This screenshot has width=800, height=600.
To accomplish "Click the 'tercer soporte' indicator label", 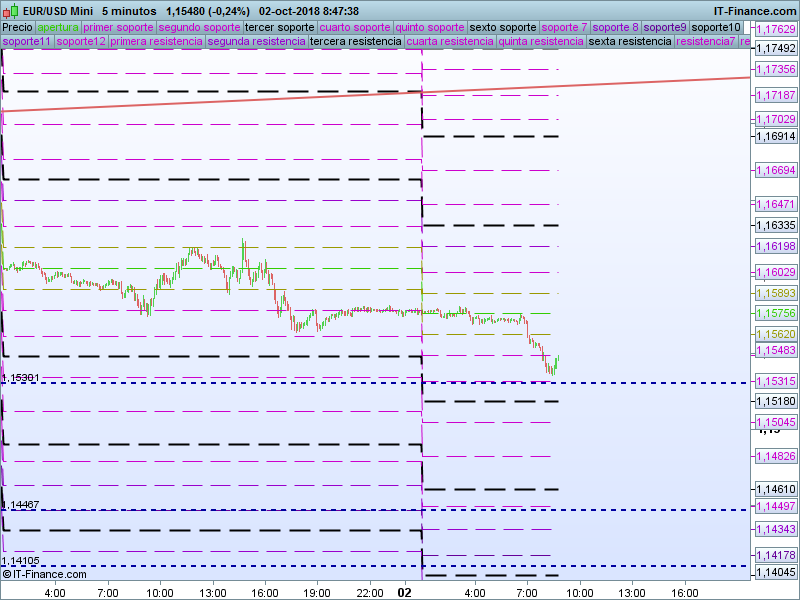I will [279, 28].
